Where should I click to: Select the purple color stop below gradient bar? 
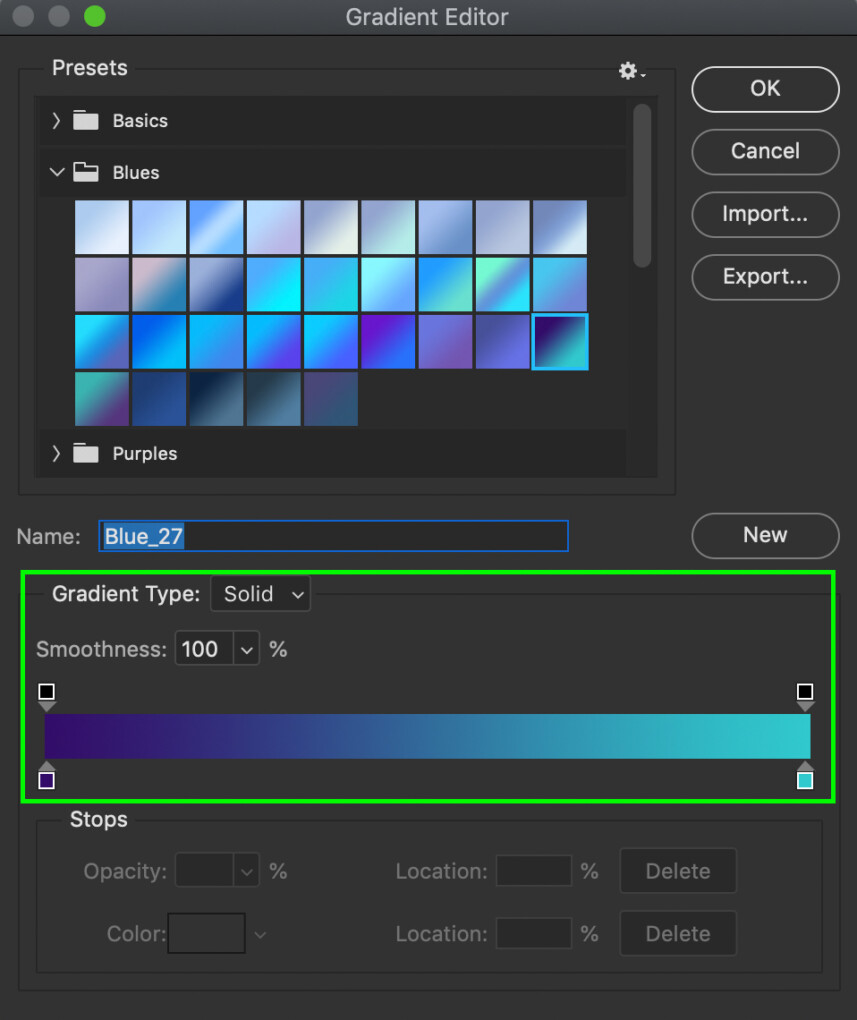pyautogui.click(x=47, y=779)
